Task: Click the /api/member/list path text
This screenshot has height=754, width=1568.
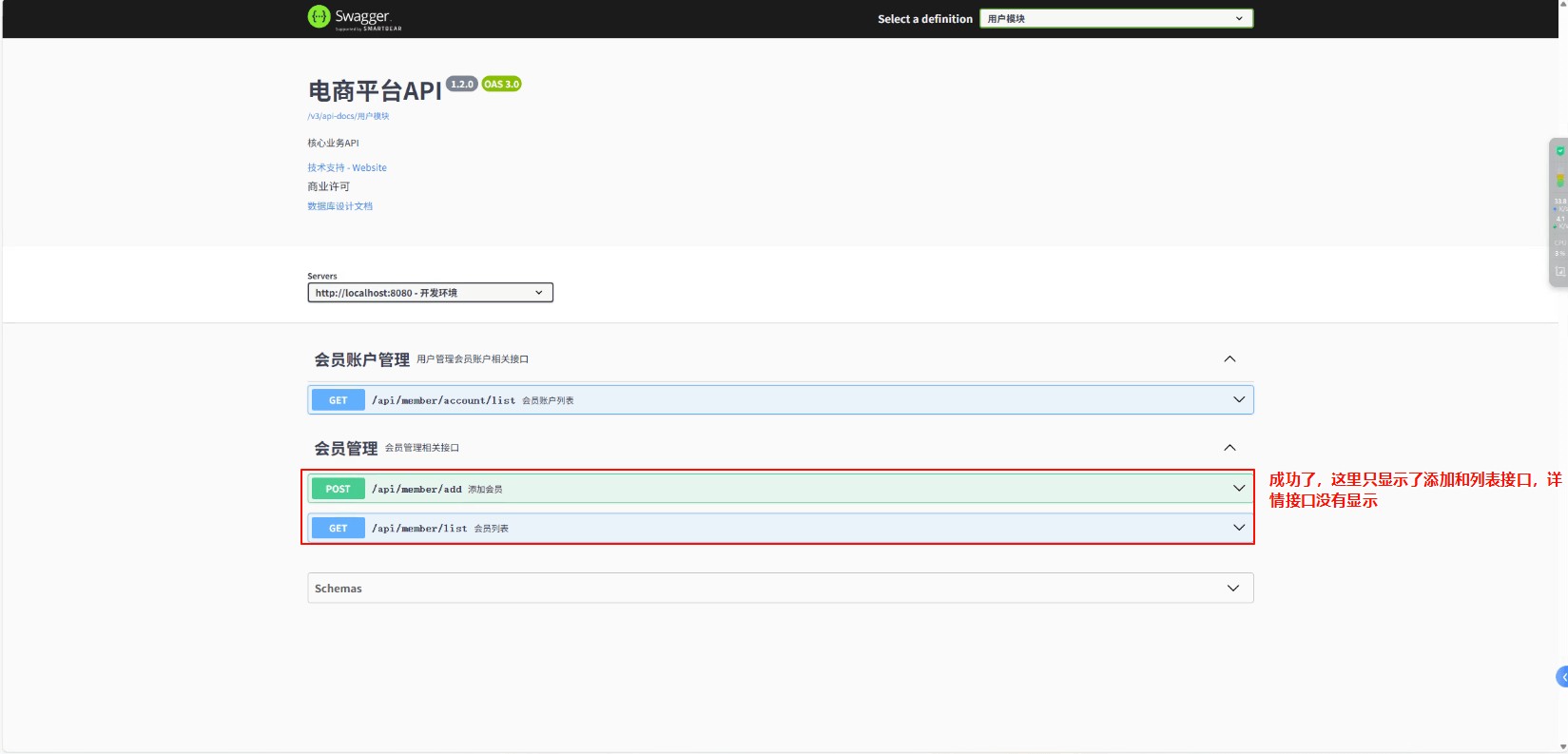Action: (x=419, y=528)
